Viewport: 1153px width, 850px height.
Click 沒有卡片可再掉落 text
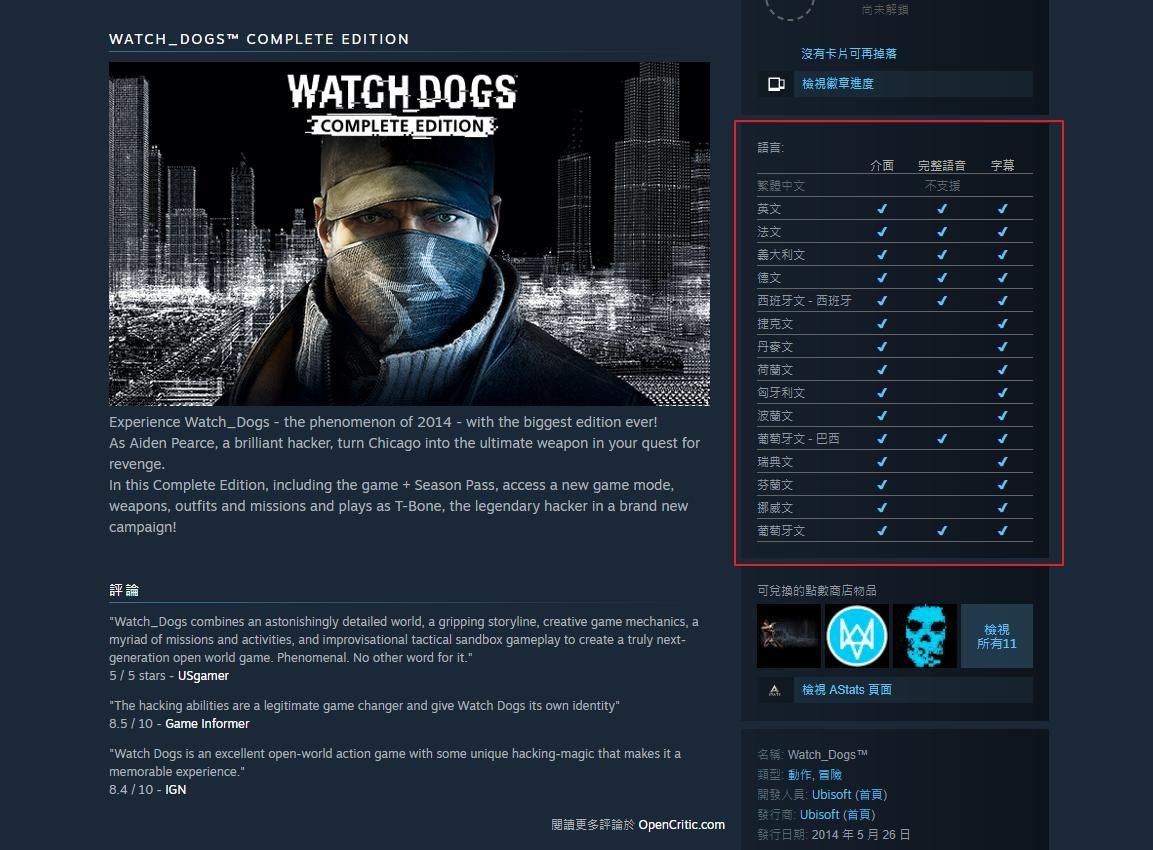(x=849, y=54)
